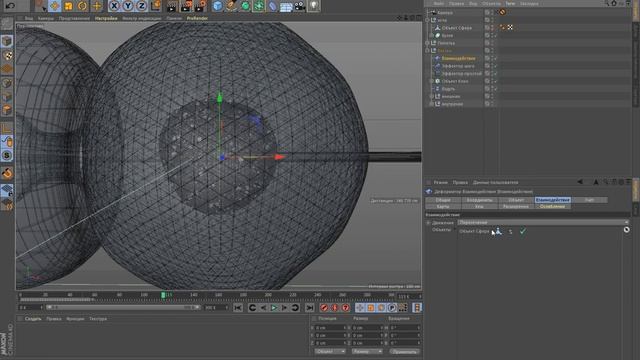The image size is (640, 360).
Task: Click the green current-frame timeline marker
Action: click(163, 295)
